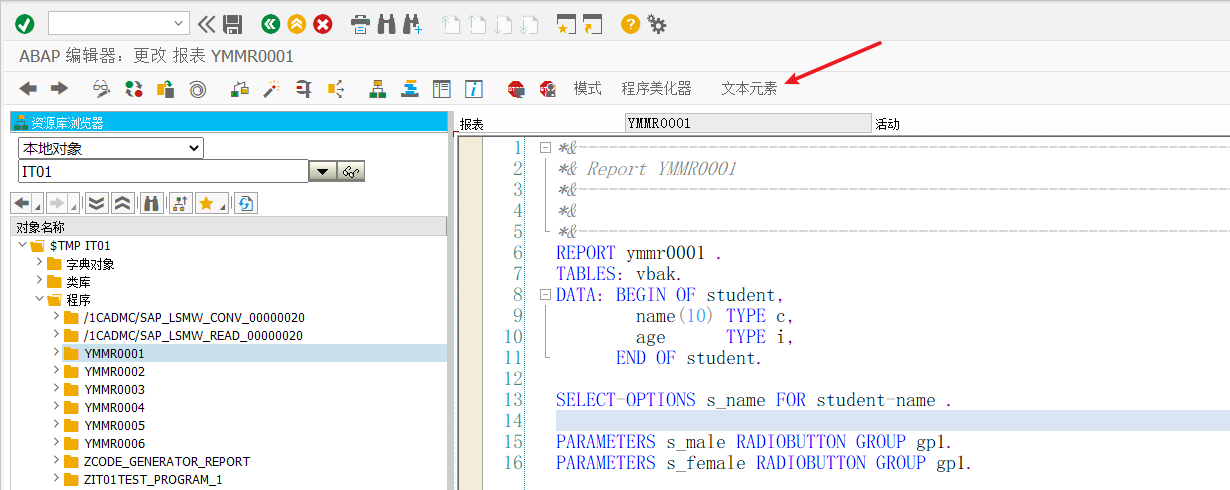Click the YMMR0001 report name field
This screenshot has width=1230, height=490.
[747, 123]
